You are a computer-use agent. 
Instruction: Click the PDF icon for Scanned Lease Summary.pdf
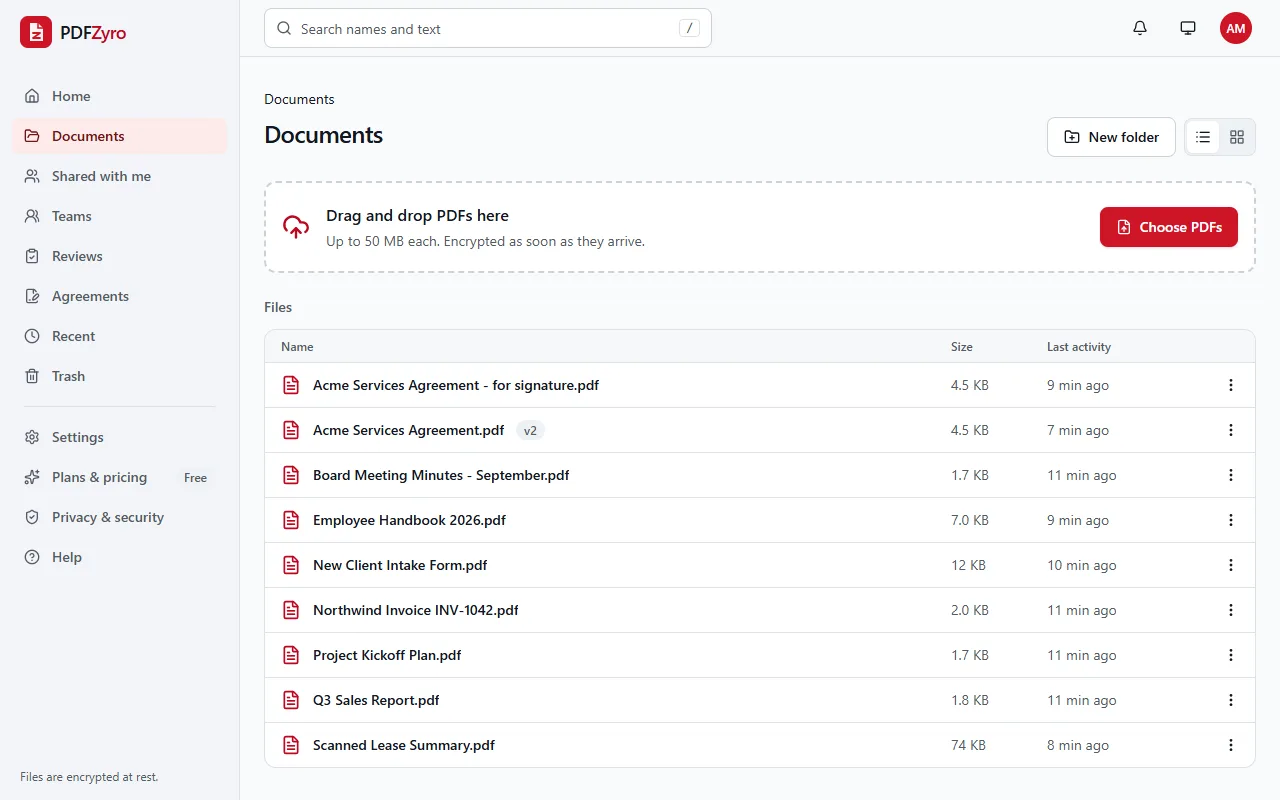pos(291,745)
